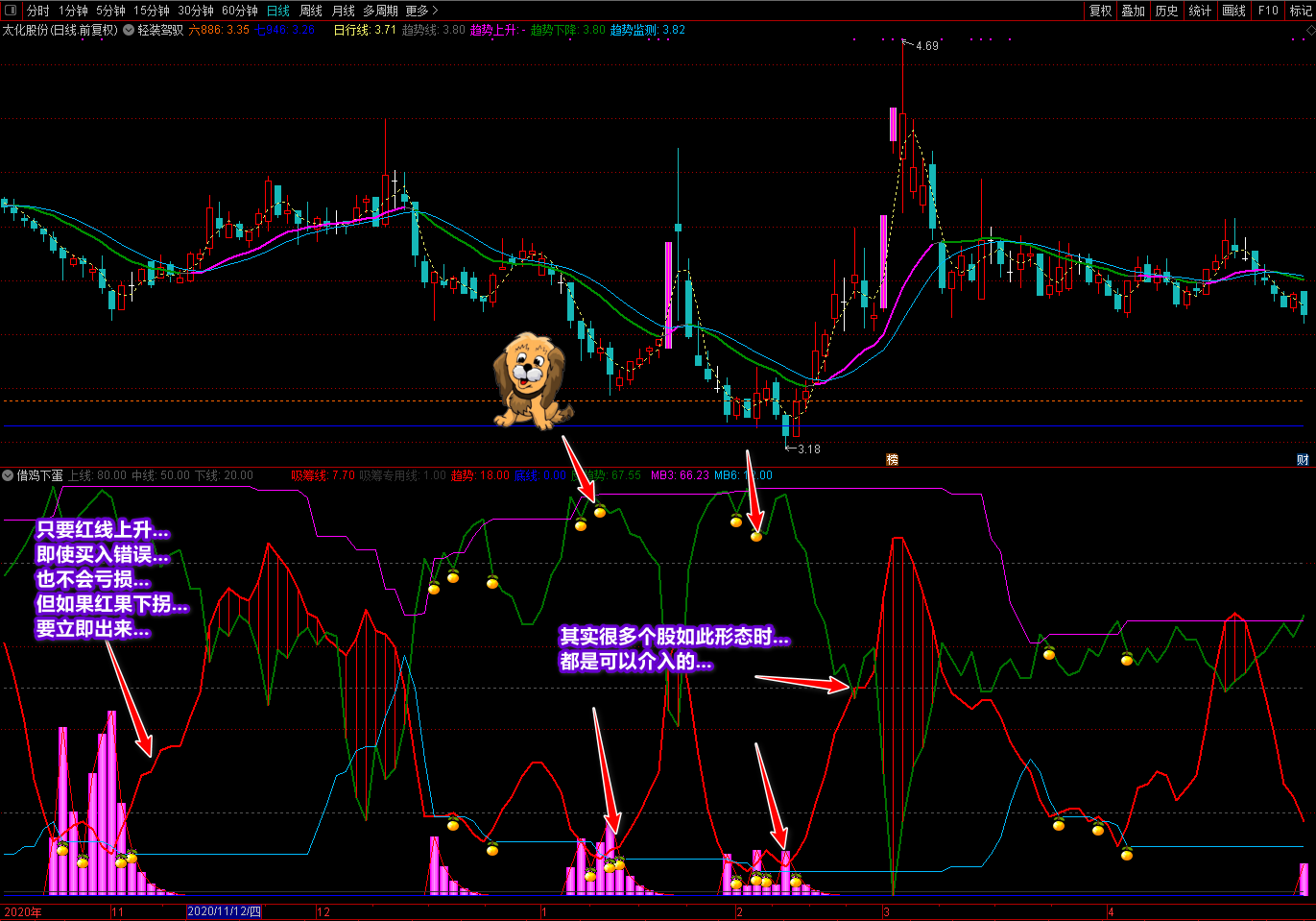Viewport: 1316px width, 921px height.
Task: Click the 六886: 3.35 orange label
Action: point(219,30)
